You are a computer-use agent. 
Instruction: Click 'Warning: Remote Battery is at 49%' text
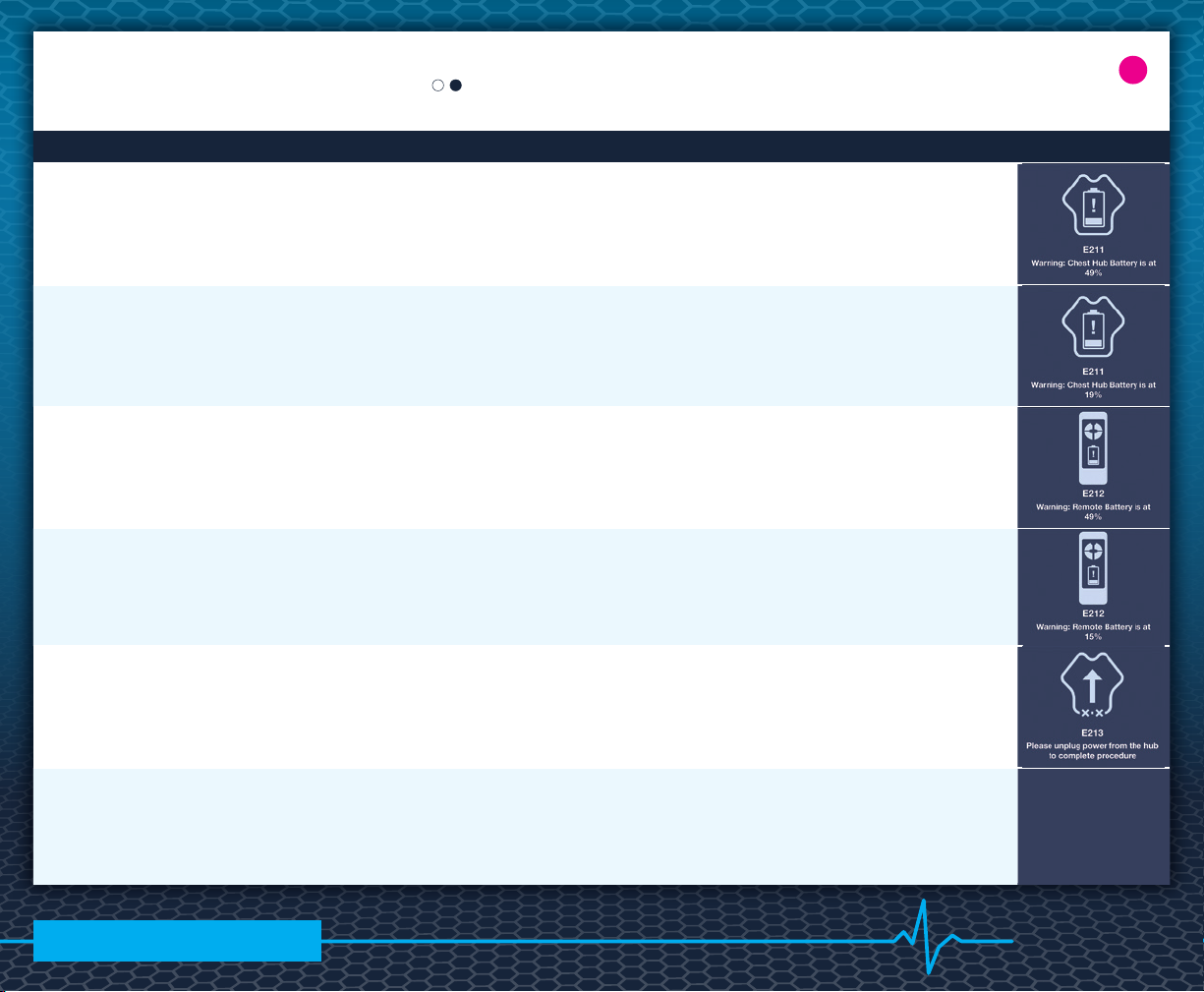pyautogui.click(x=1093, y=511)
